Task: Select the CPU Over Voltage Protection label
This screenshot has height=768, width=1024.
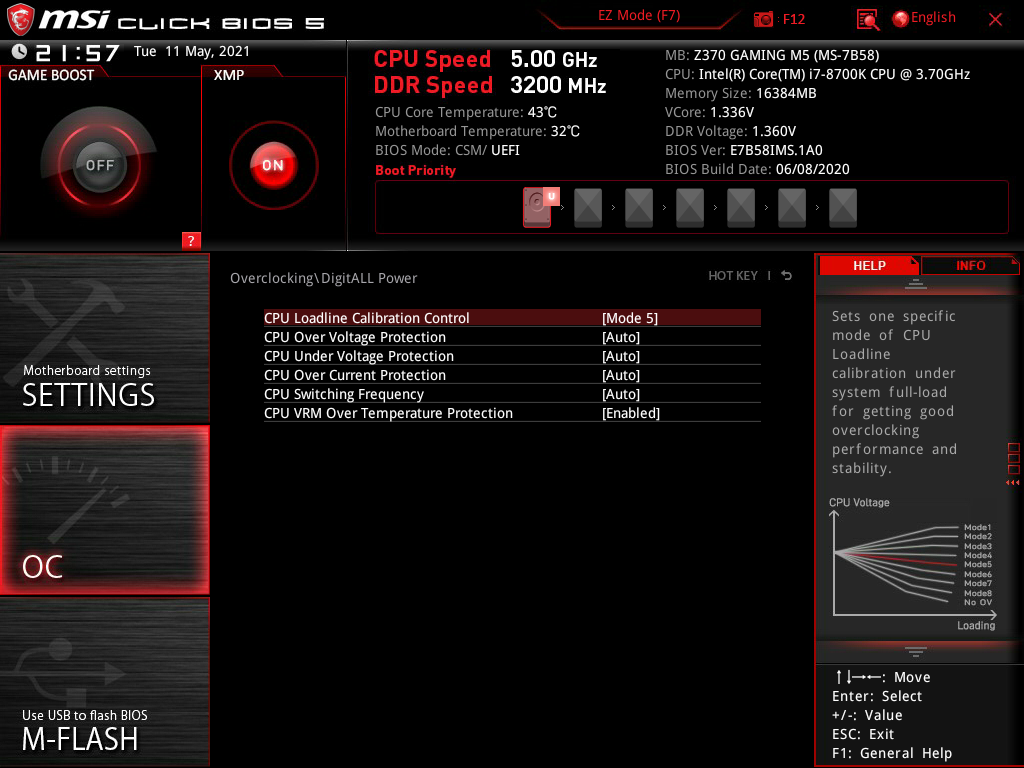Action: (x=355, y=337)
